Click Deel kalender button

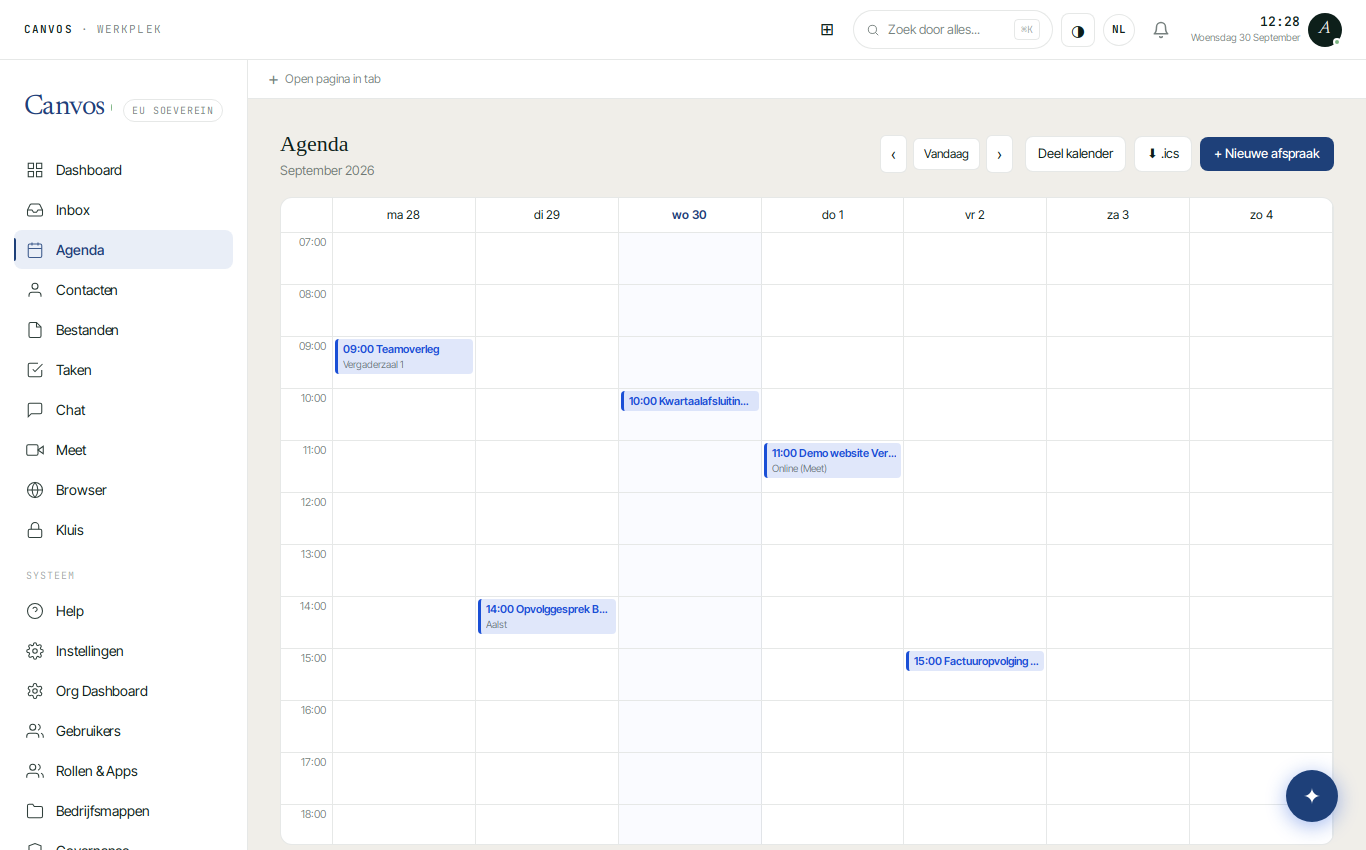coord(1075,154)
